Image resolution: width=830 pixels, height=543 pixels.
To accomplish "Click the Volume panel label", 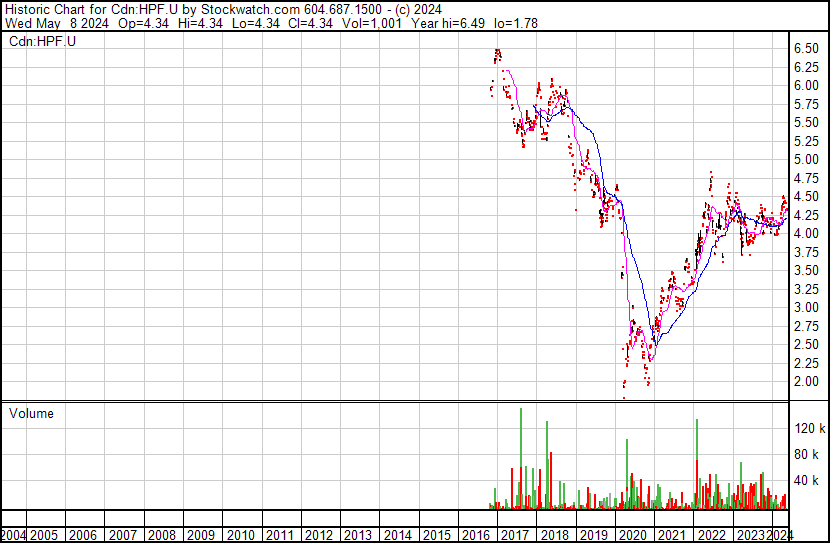I will pyautogui.click(x=32, y=414).
